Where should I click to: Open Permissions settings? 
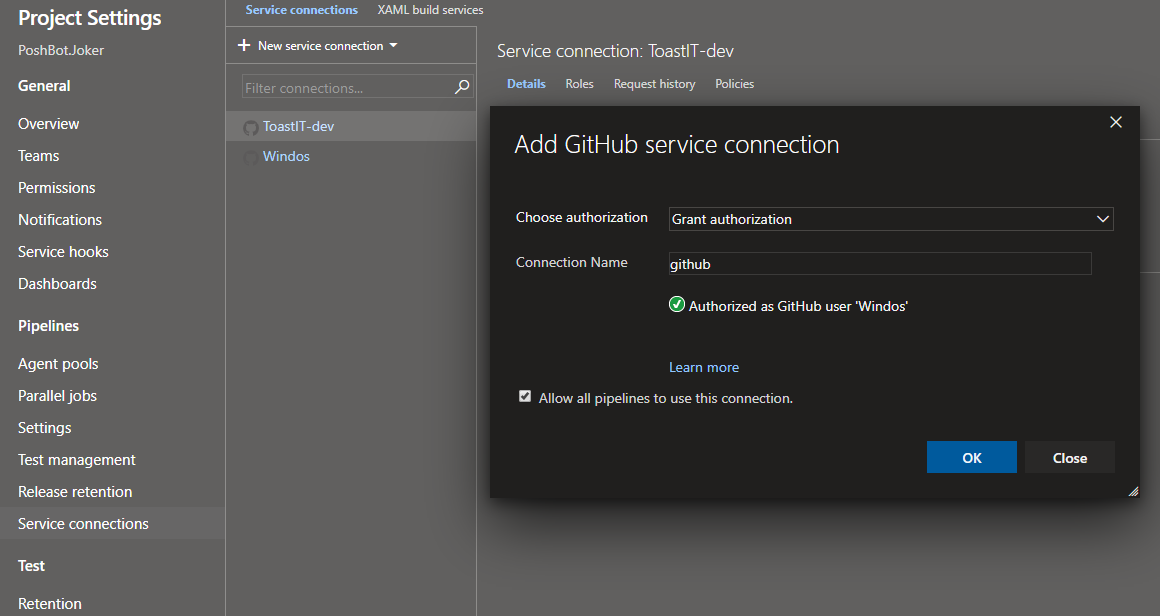[x=57, y=188]
